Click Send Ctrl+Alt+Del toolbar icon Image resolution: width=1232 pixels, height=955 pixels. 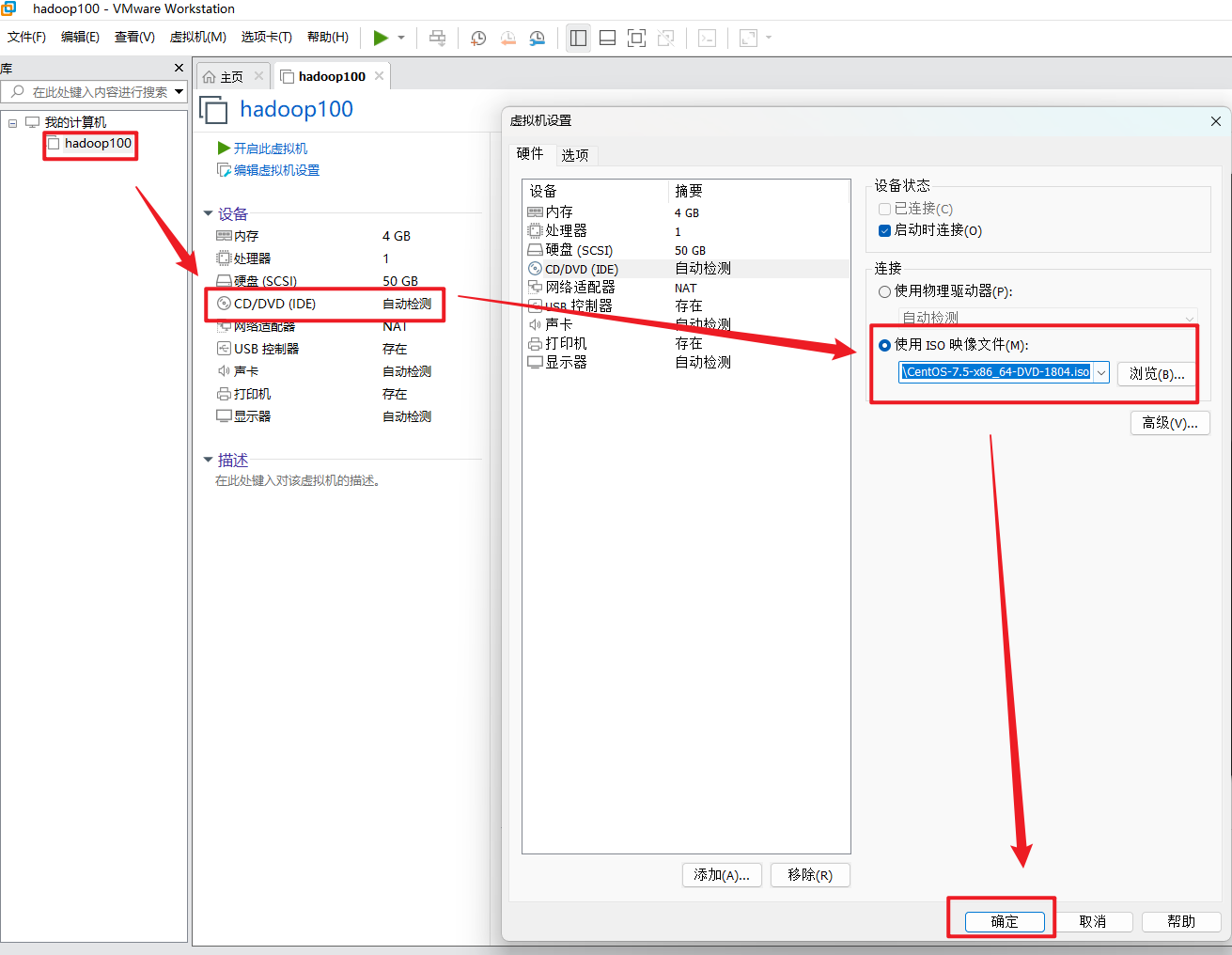click(437, 38)
